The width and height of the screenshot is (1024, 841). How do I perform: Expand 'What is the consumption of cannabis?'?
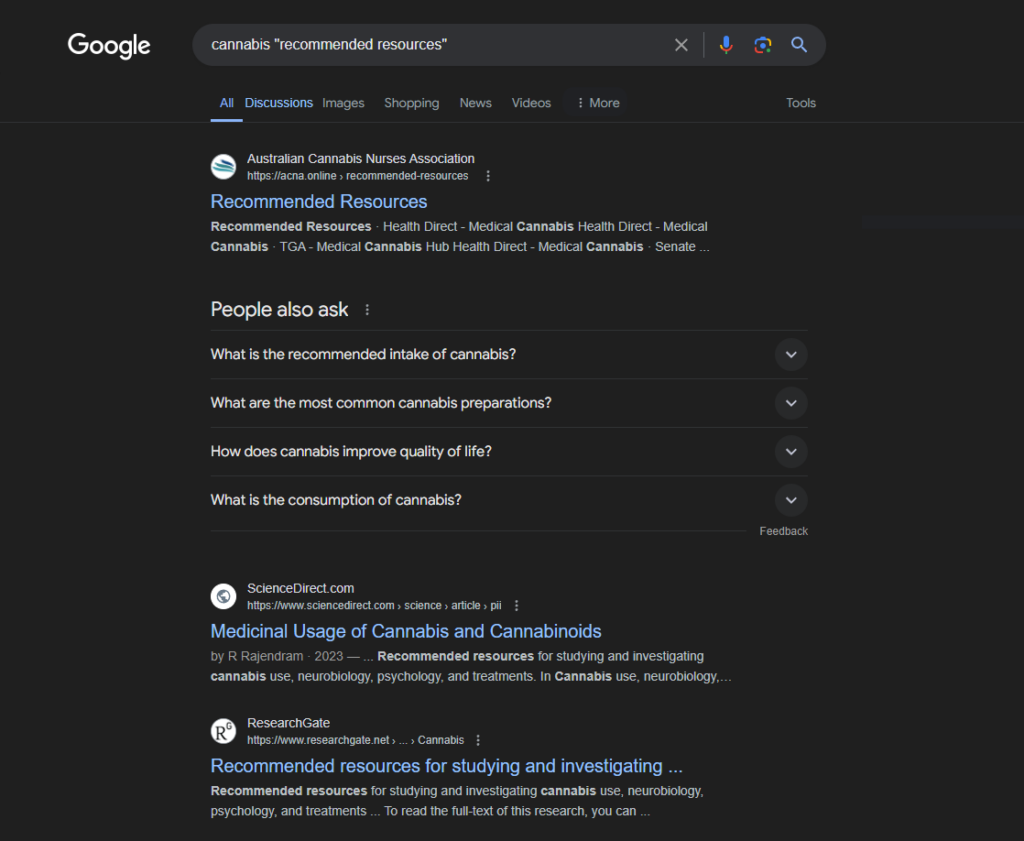coord(791,499)
